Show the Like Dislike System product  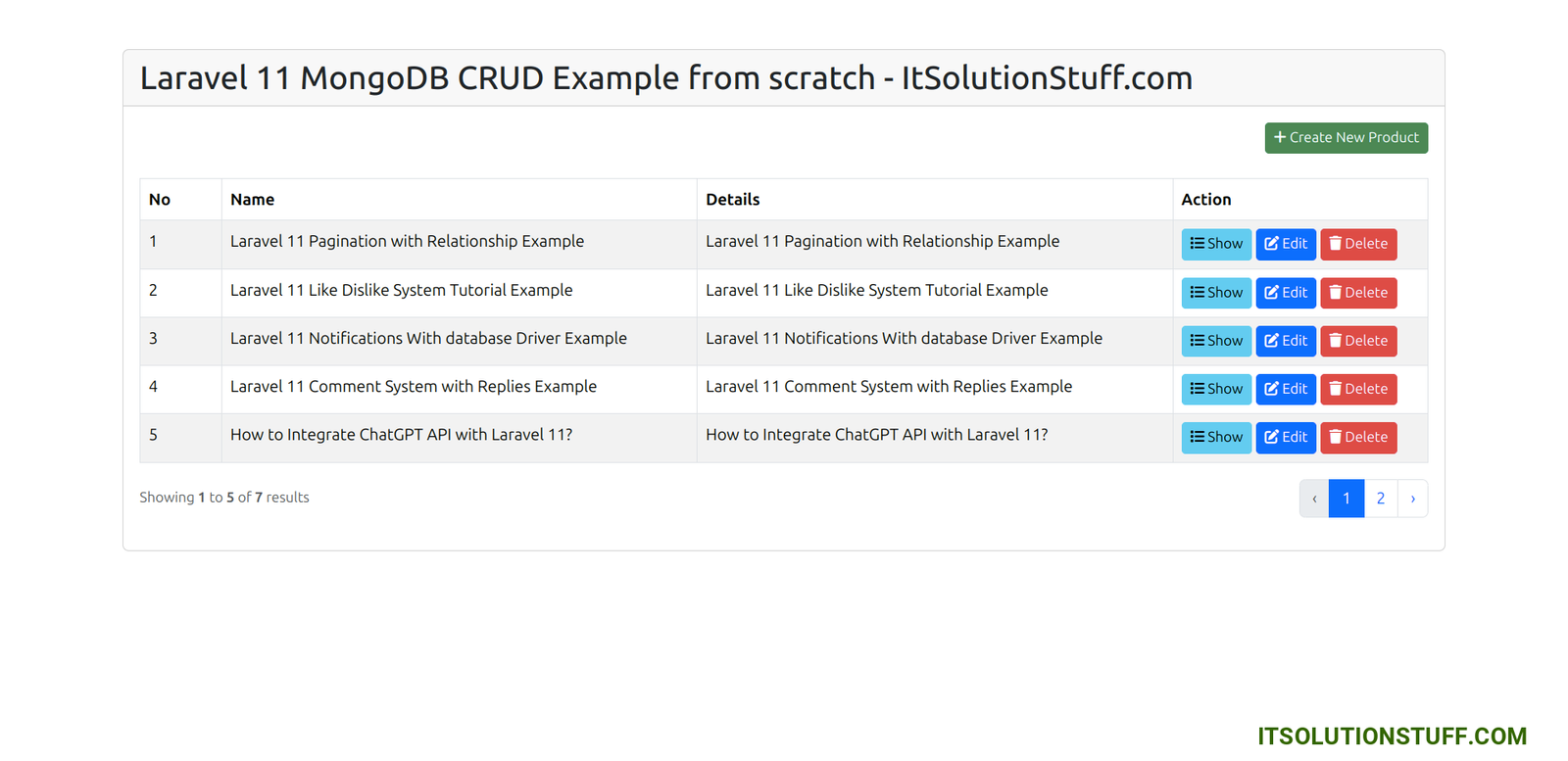coord(1216,293)
